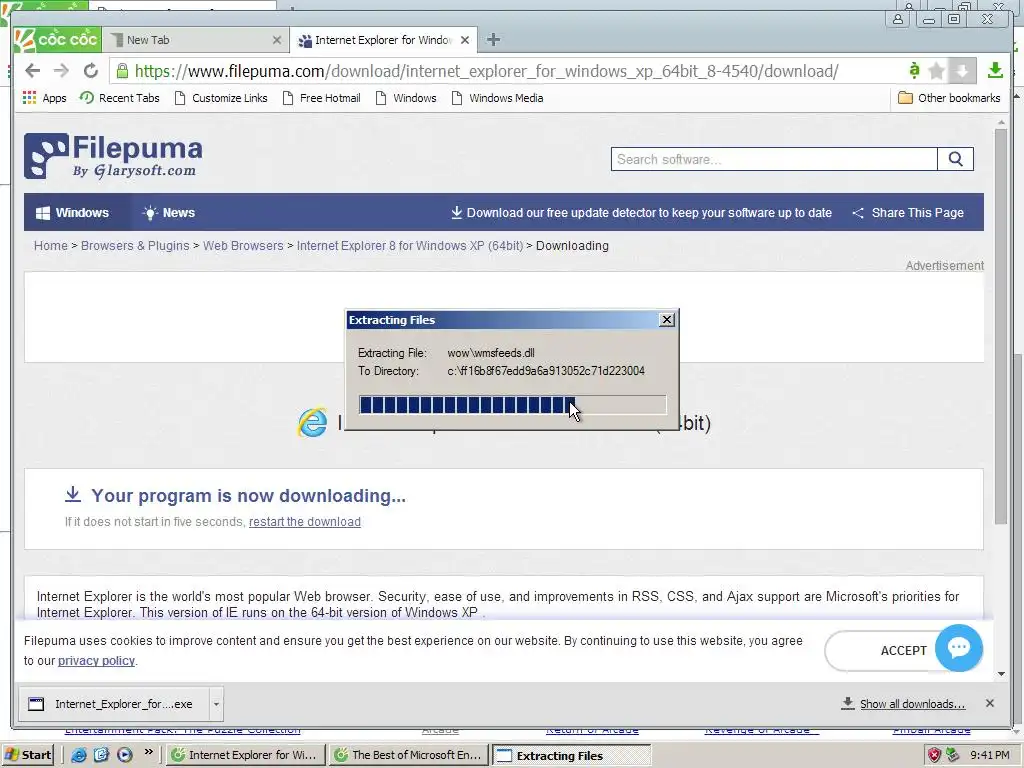Click the page vertical scrollbar
Viewport: 1024px width, 768px height.
[x=1001, y=325]
